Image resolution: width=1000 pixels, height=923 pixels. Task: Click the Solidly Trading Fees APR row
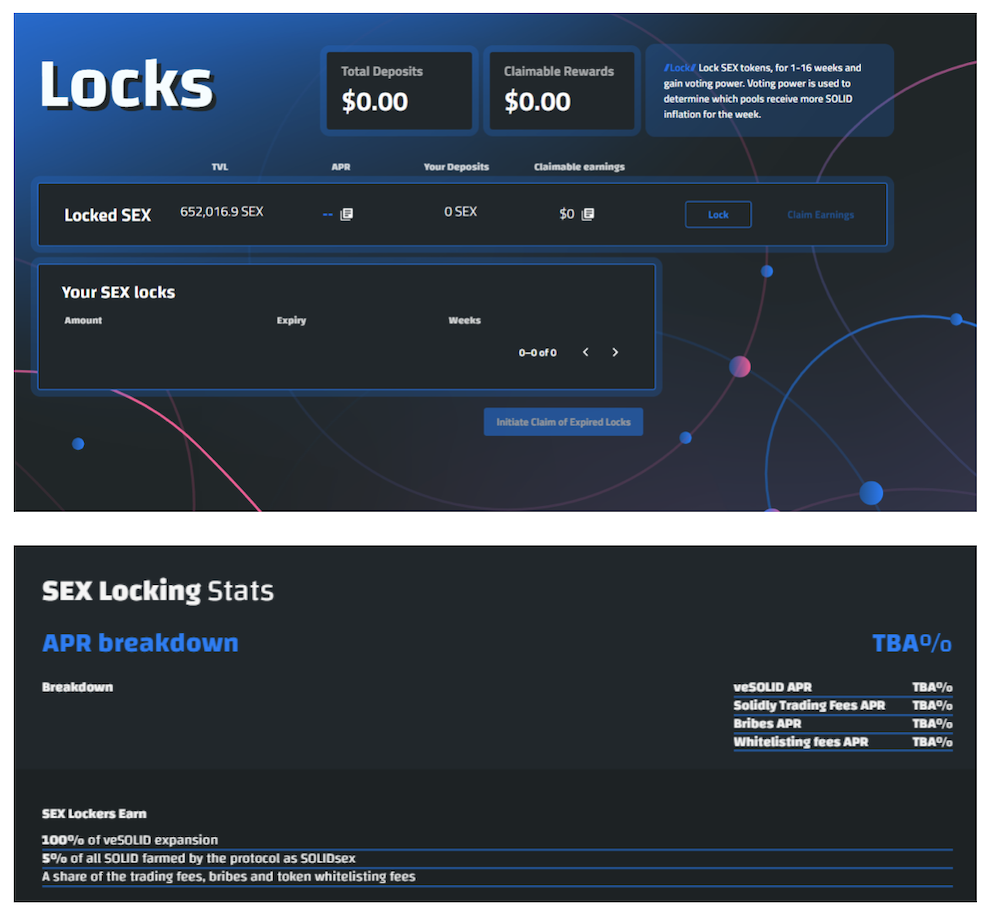843,706
